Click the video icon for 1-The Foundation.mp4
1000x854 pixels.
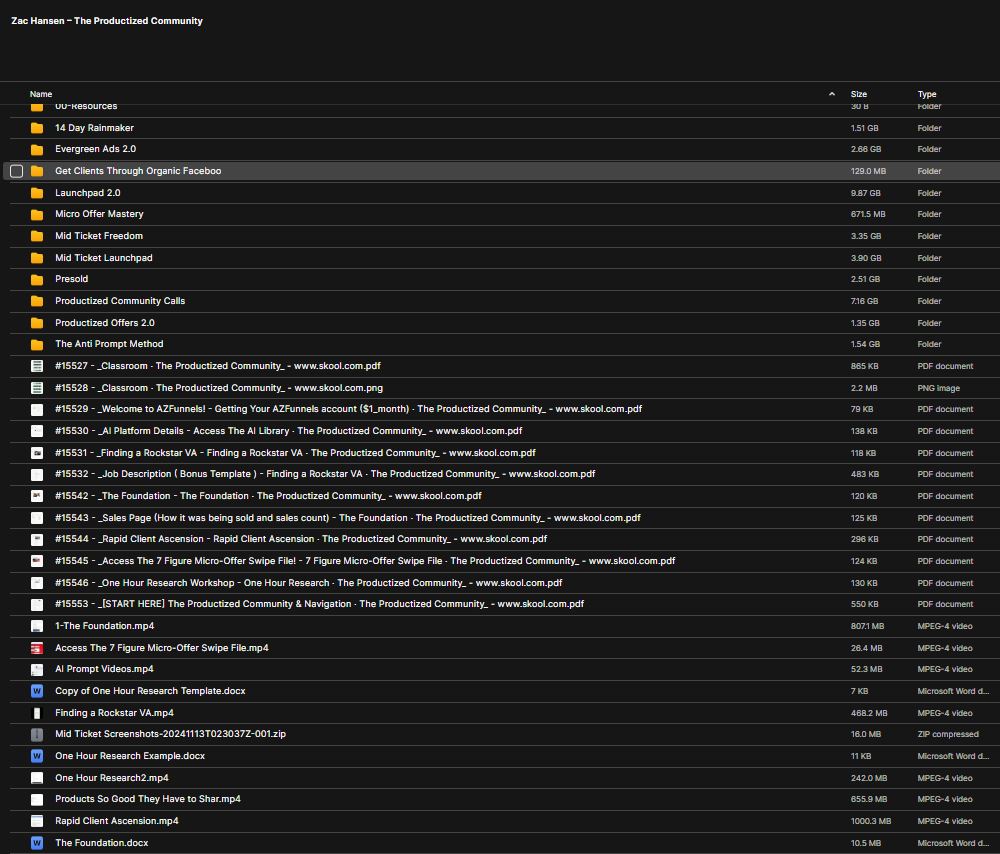(x=36, y=625)
